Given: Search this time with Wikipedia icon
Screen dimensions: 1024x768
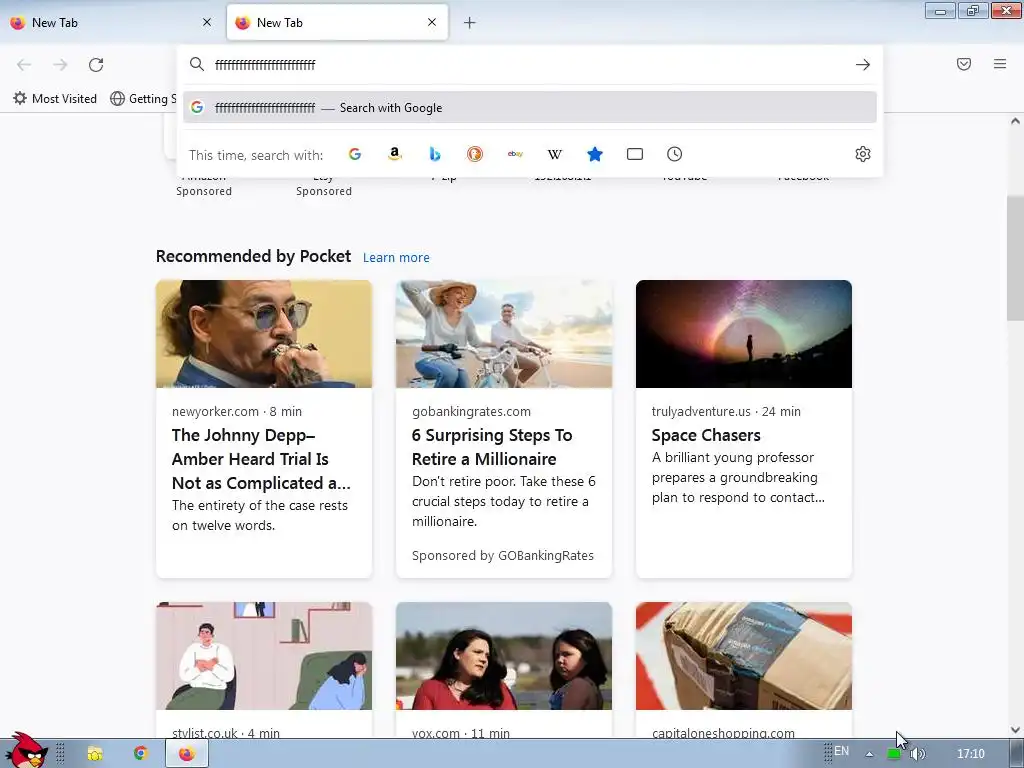Looking at the screenshot, I should 554,154.
